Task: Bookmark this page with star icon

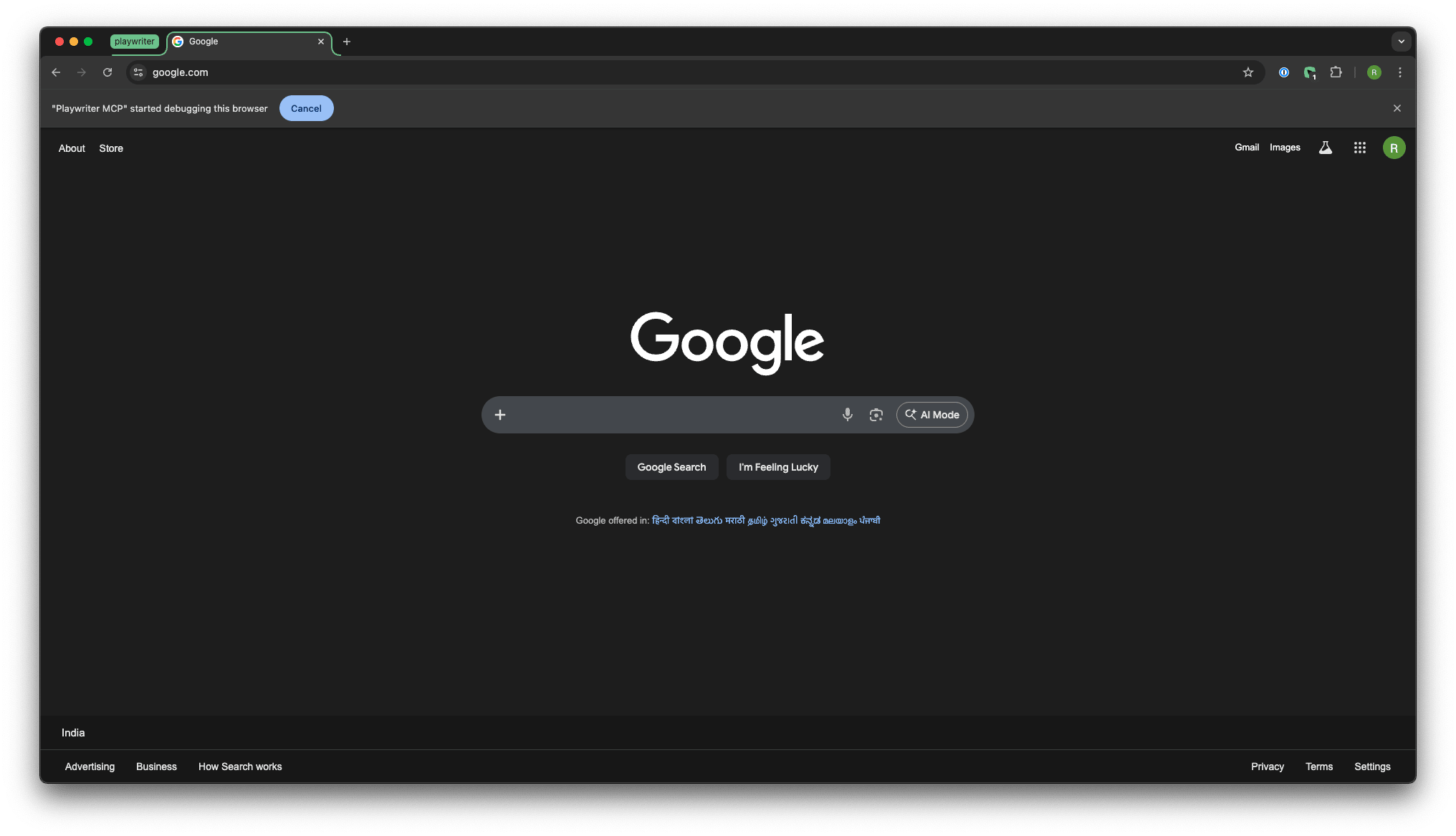Action: 1247,72
